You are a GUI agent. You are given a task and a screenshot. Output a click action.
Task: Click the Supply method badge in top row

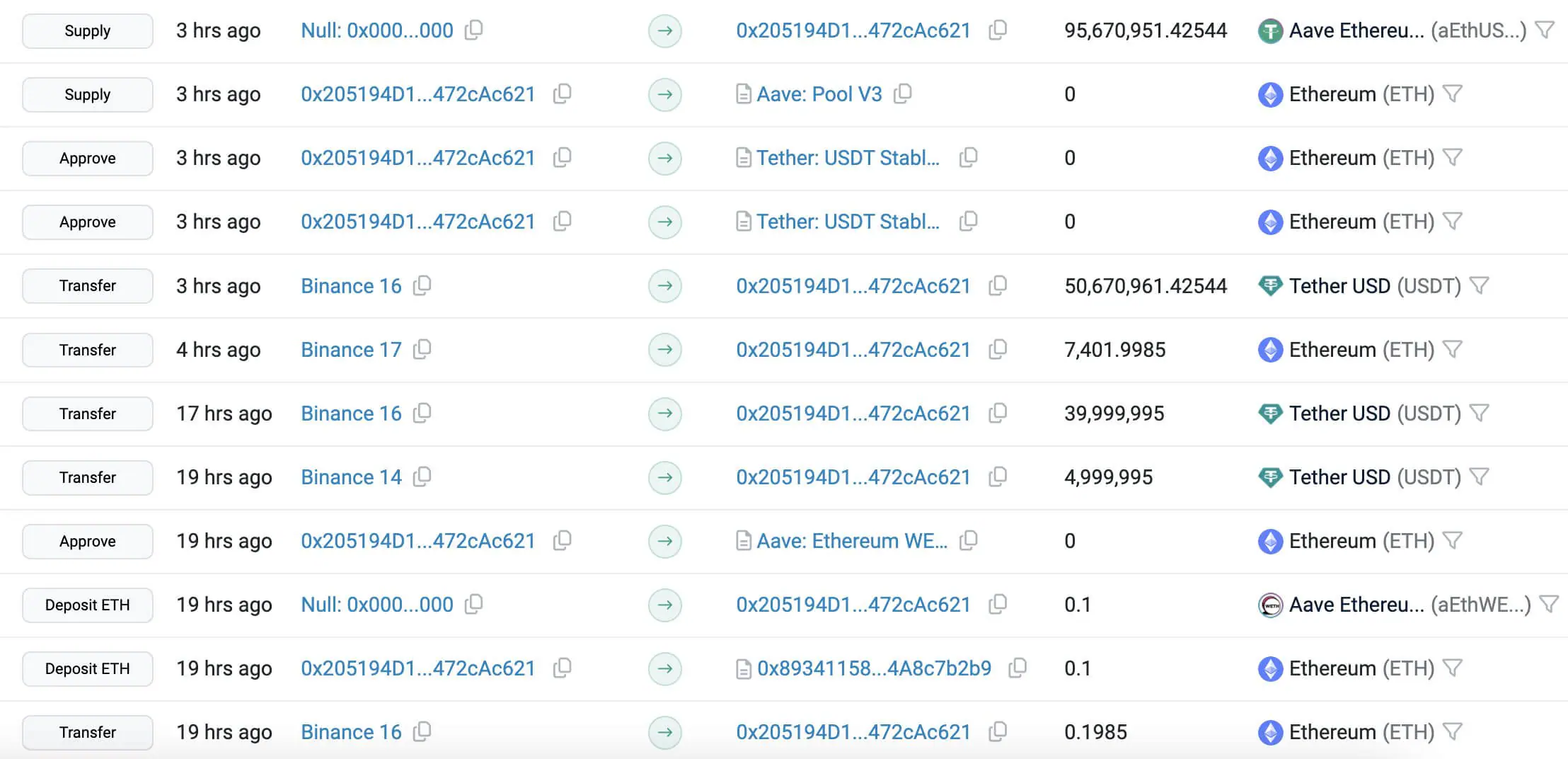pos(87,31)
